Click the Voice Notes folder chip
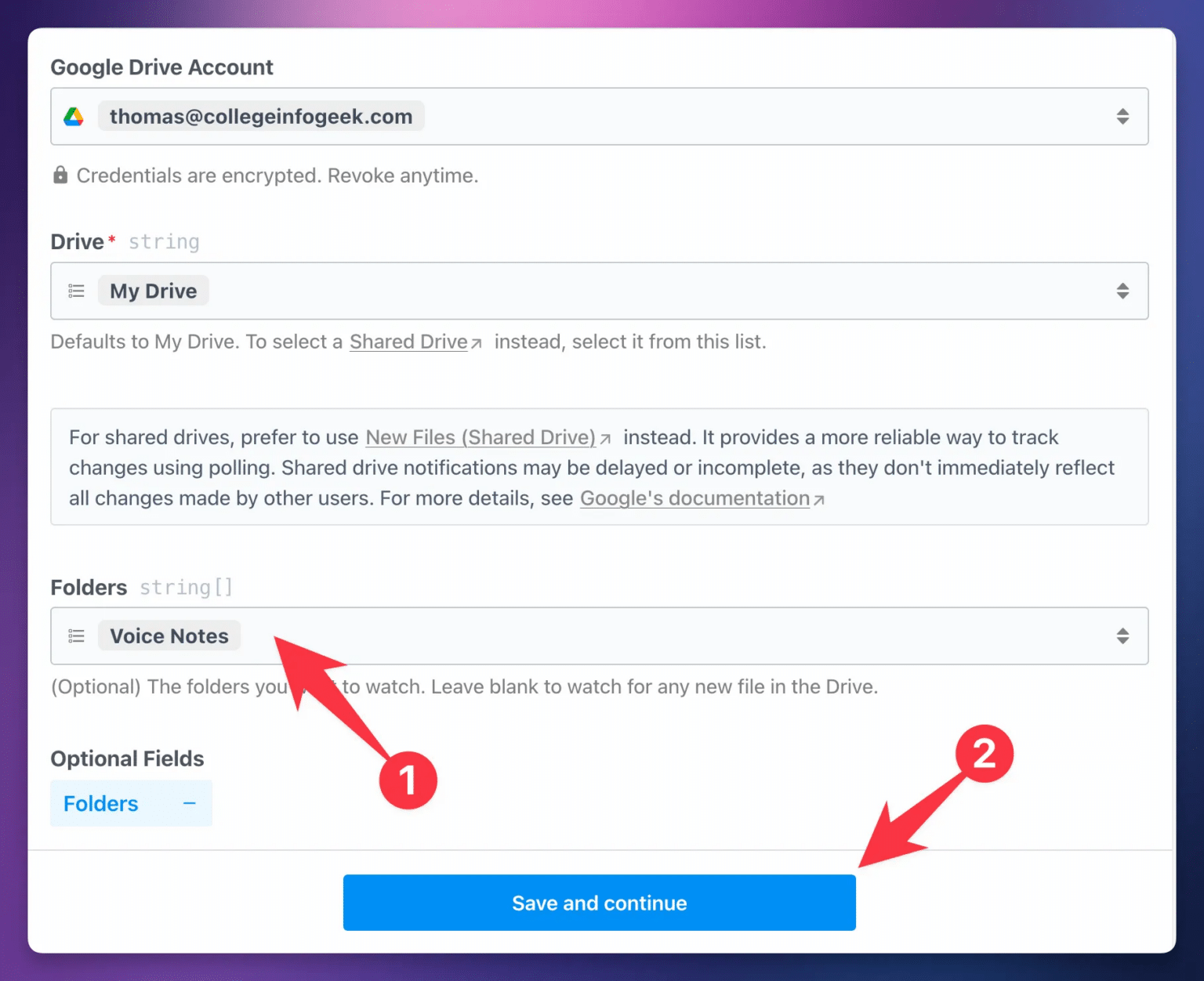The image size is (1204, 981). [x=169, y=636]
